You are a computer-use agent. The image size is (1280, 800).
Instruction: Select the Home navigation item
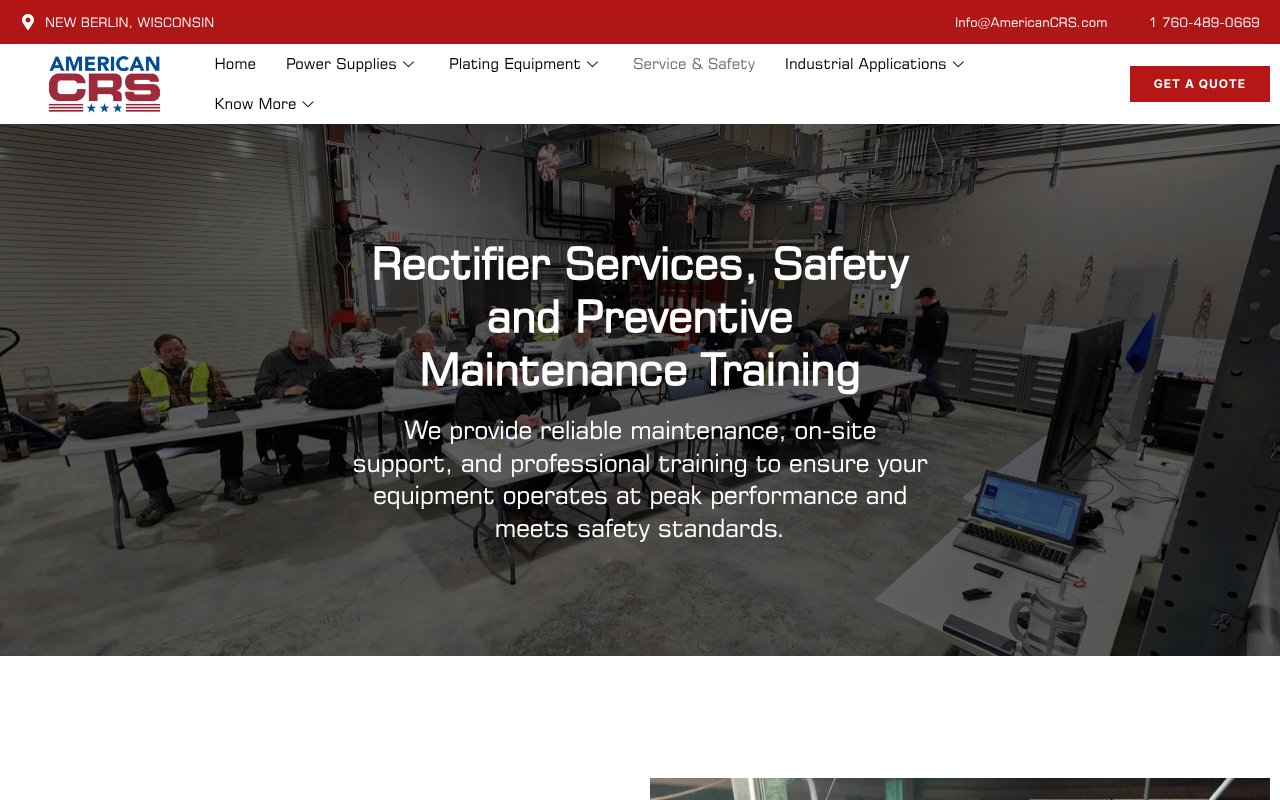(235, 64)
